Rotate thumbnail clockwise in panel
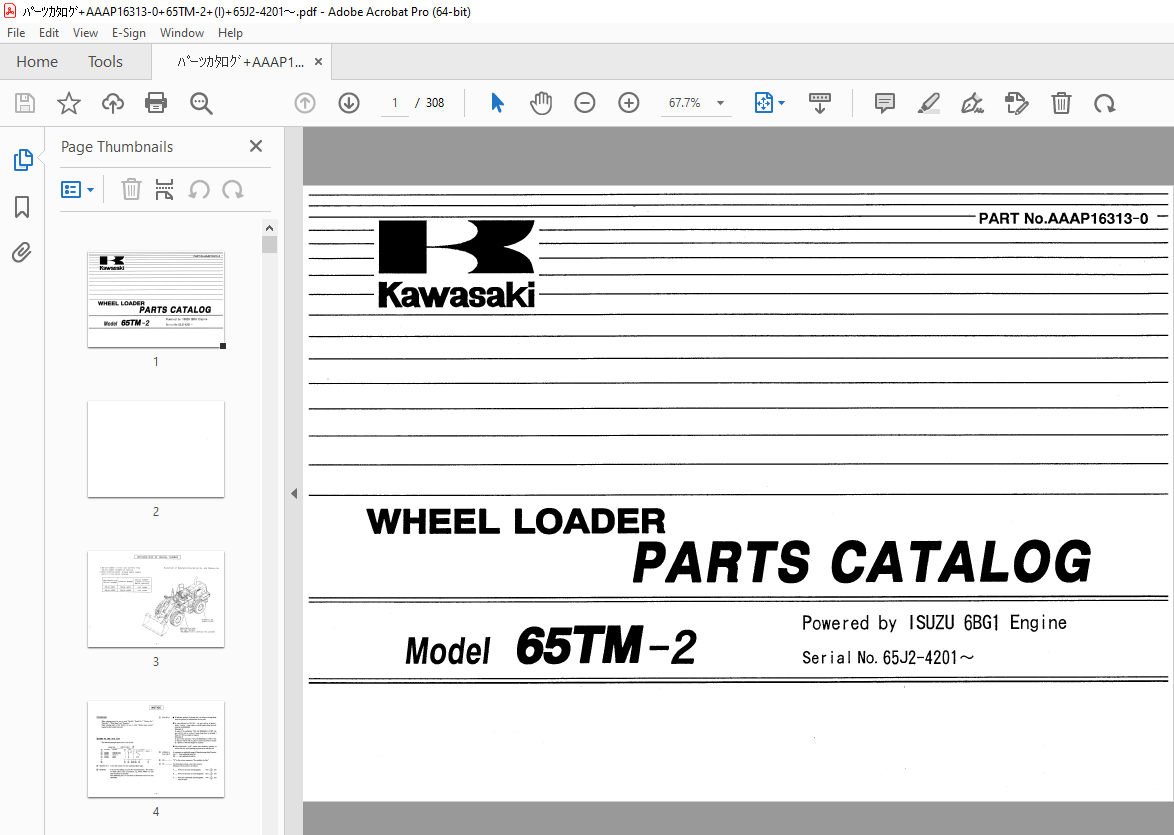The image size is (1174, 835). point(233,189)
